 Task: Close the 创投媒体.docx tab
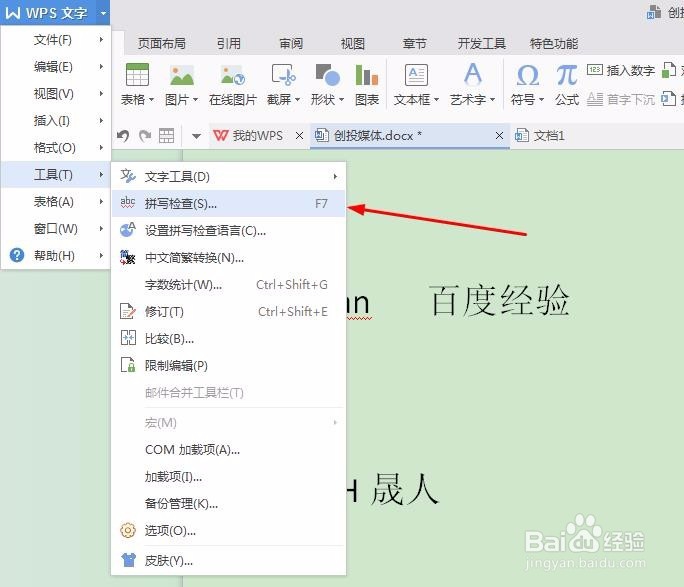coord(499,136)
